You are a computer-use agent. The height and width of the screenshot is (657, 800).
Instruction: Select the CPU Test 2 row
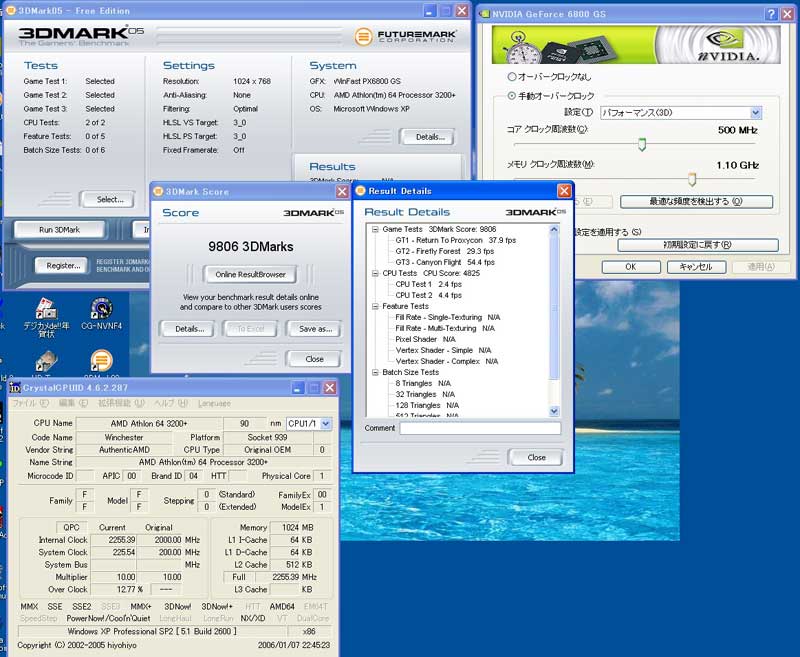click(x=429, y=295)
